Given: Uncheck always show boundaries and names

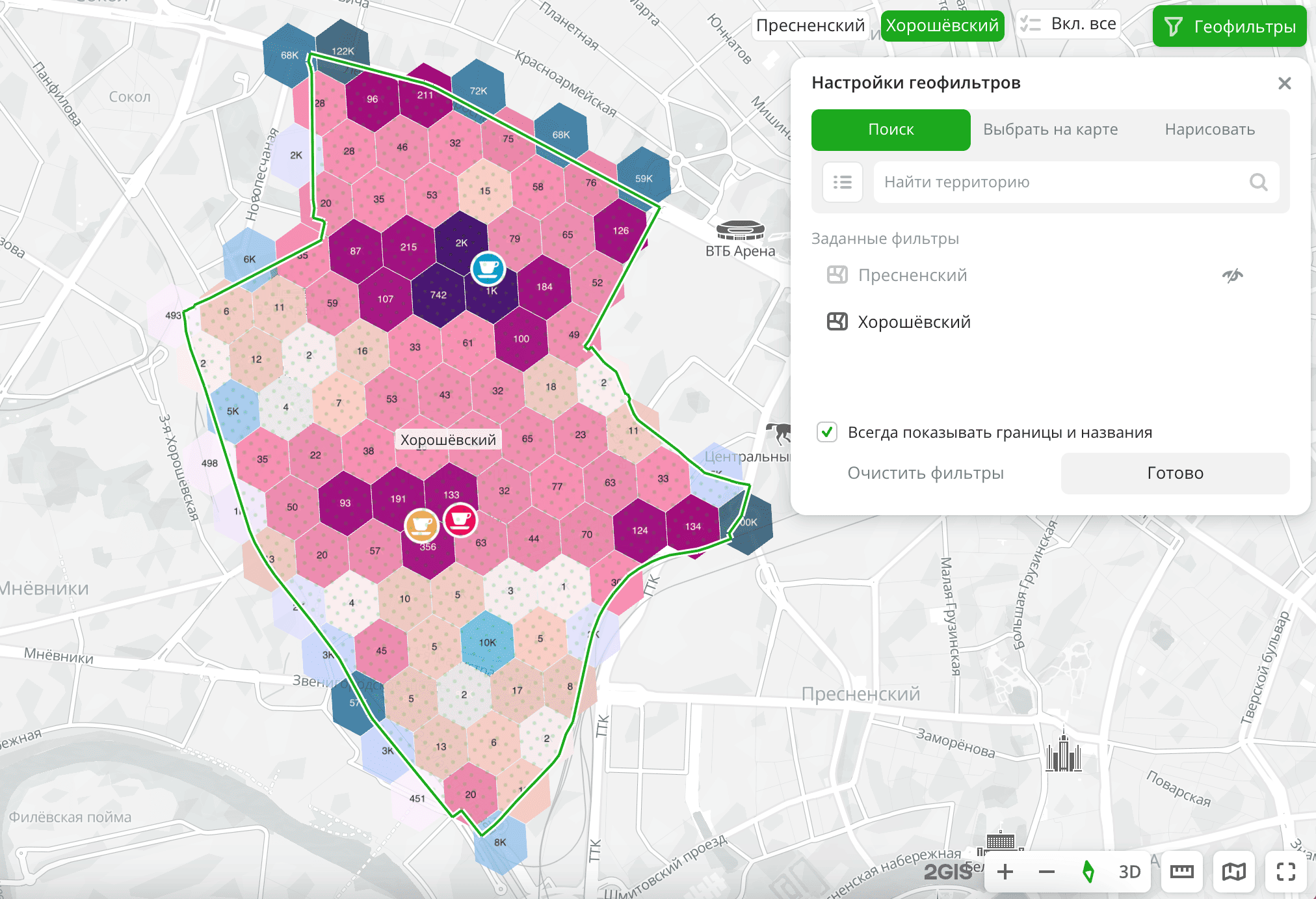Looking at the screenshot, I should [x=827, y=433].
